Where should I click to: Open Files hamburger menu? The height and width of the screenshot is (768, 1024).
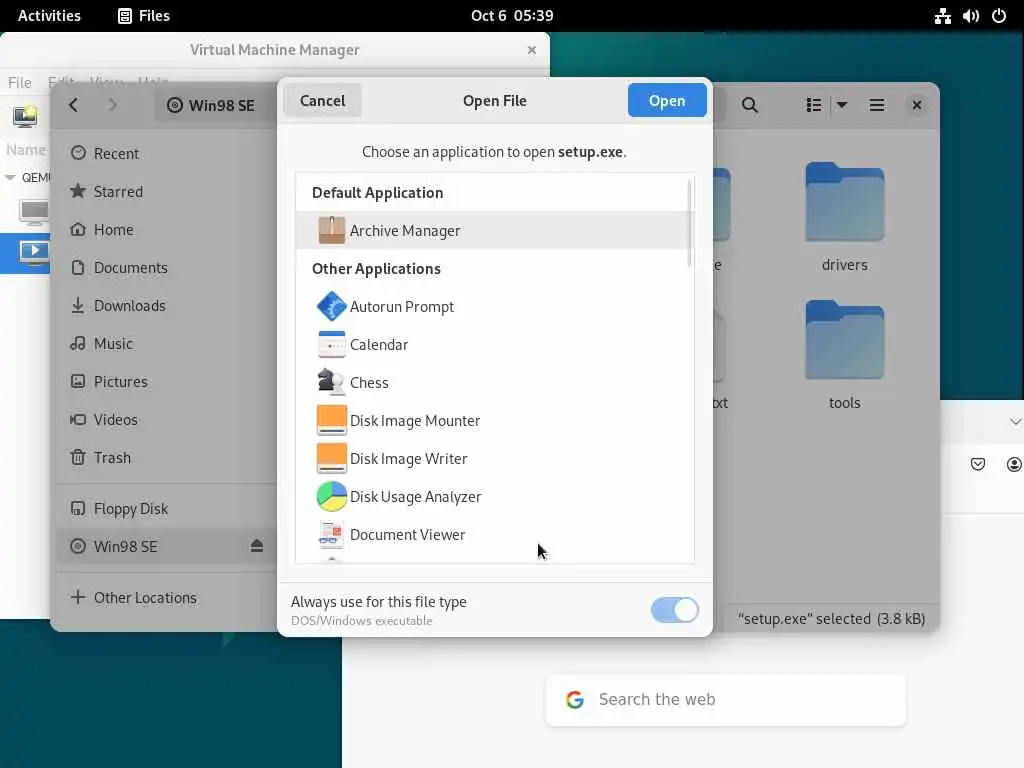(876, 105)
